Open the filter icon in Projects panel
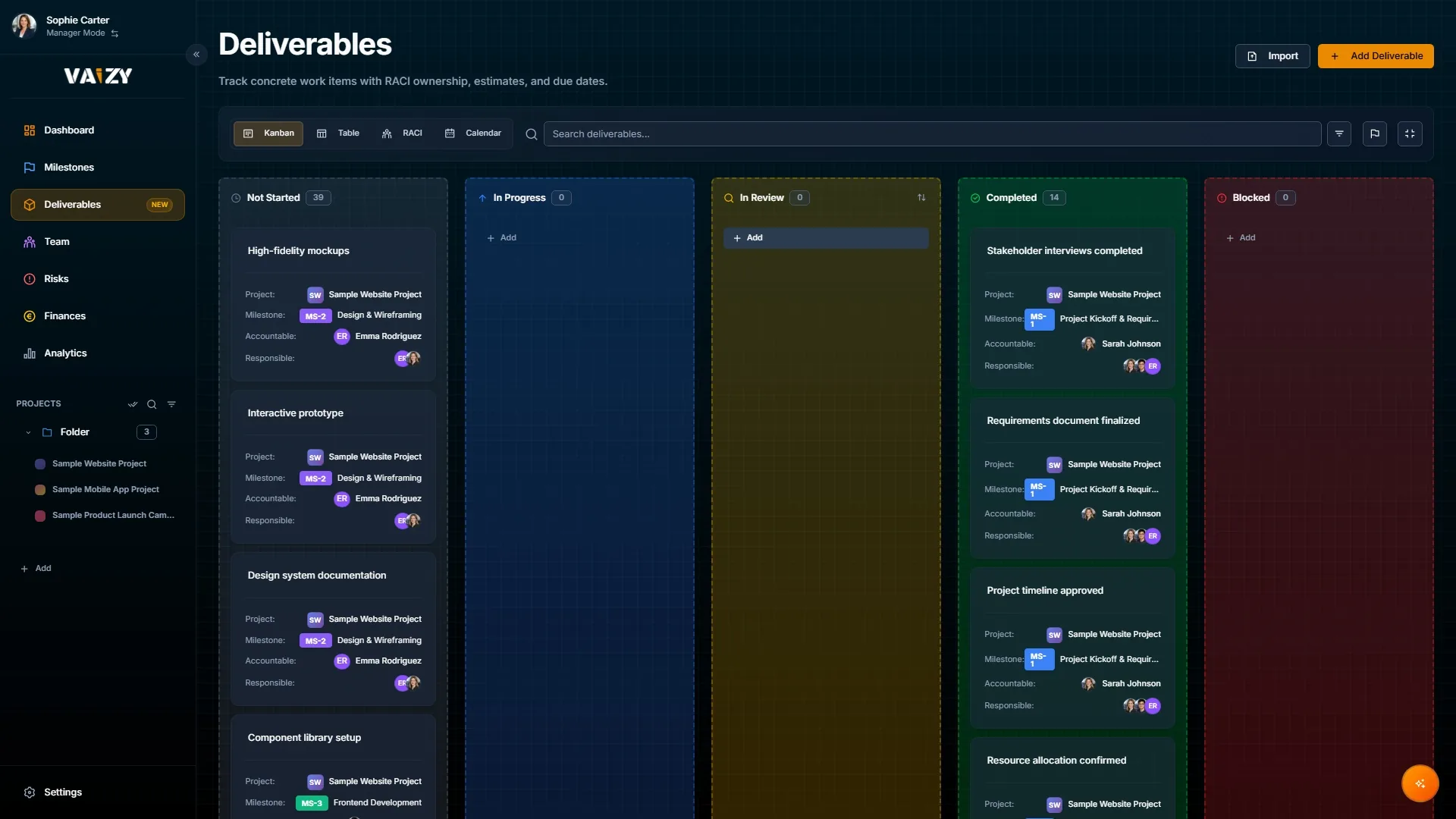1456x819 pixels. [x=171, y=404]
